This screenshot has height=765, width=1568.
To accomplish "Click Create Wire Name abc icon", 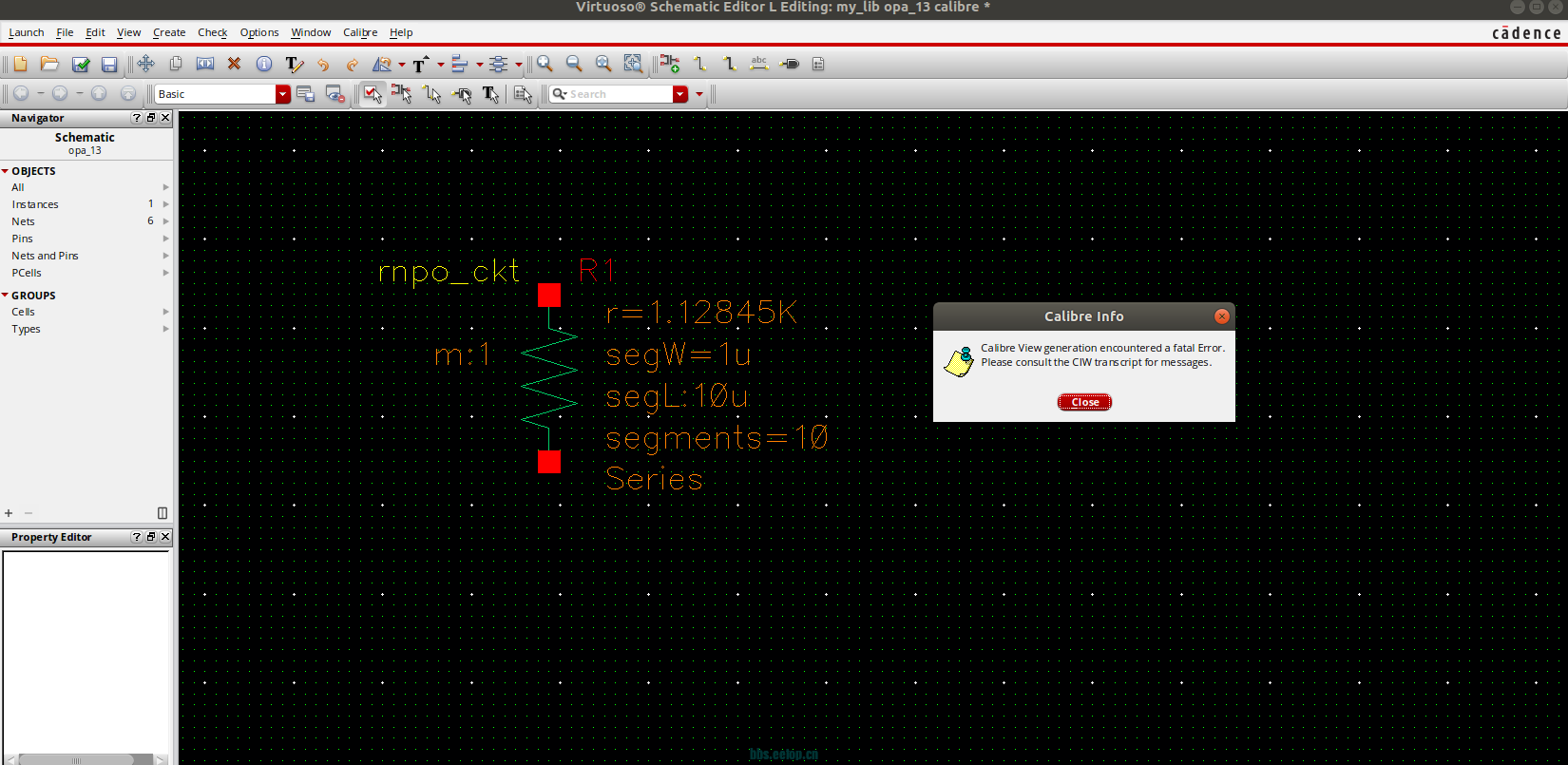I will (x=759, y=64).
